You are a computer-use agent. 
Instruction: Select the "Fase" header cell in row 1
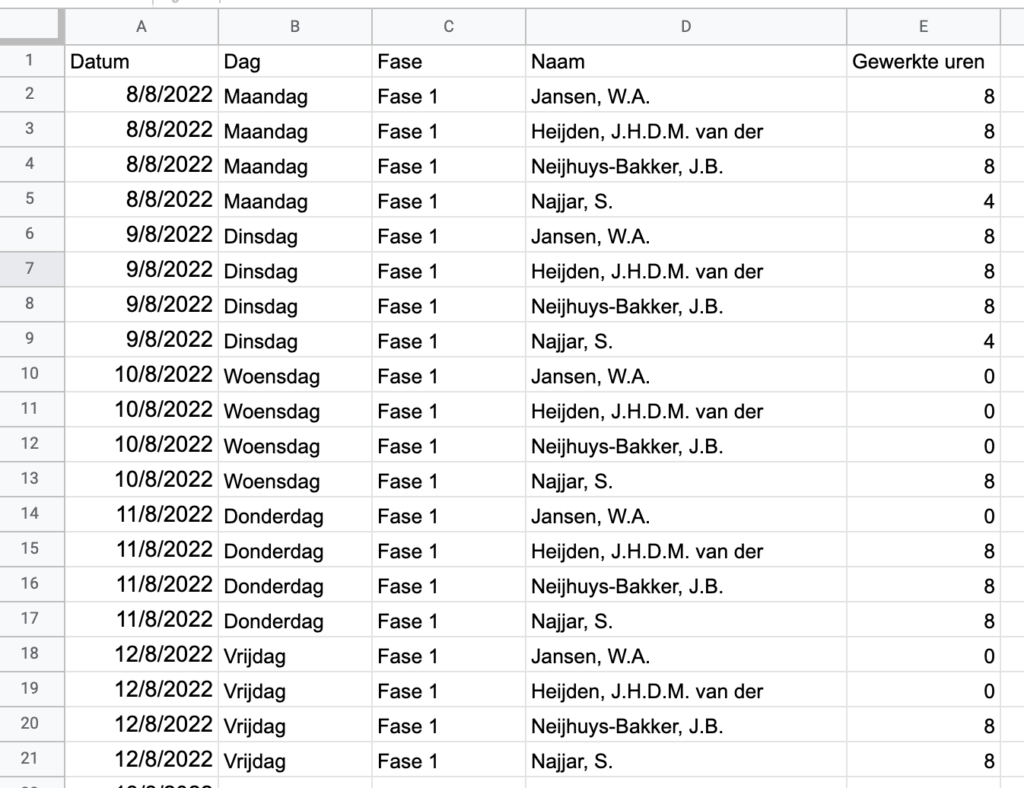click(449, 62)
